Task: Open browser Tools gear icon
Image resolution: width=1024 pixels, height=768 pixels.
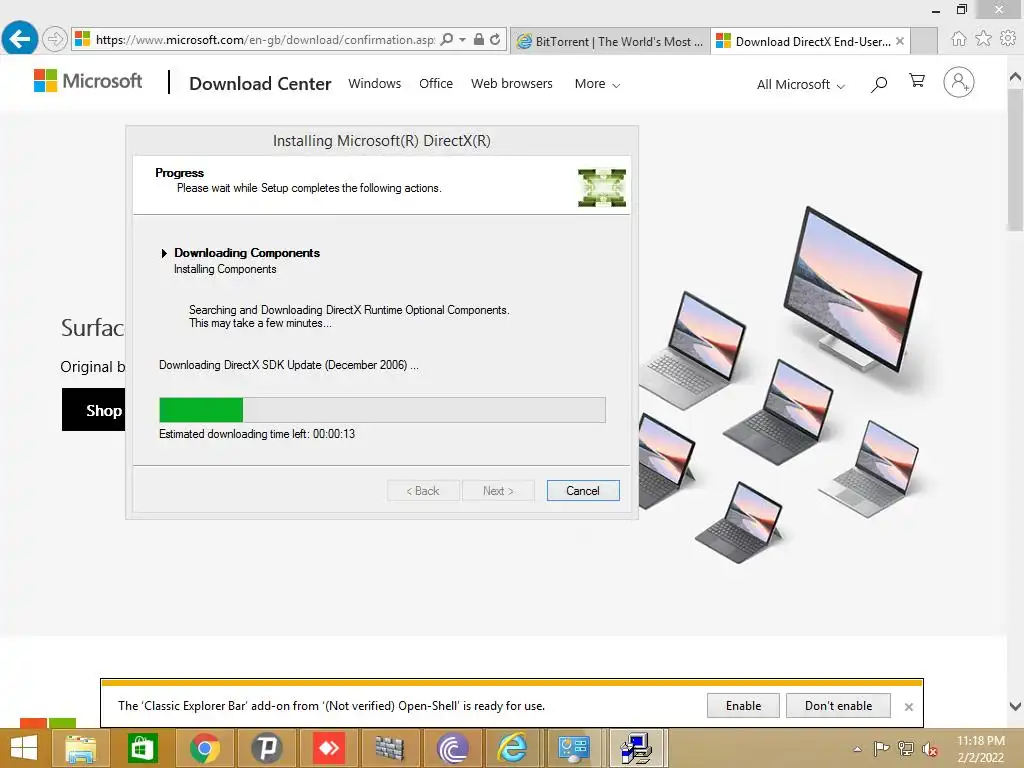Action: [1008, 39]
